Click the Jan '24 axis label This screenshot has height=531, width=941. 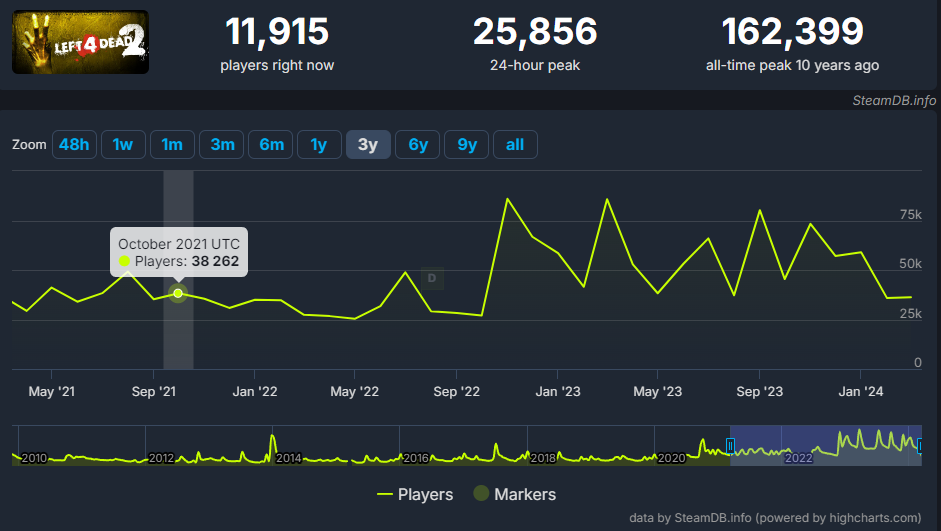[861, 392]
